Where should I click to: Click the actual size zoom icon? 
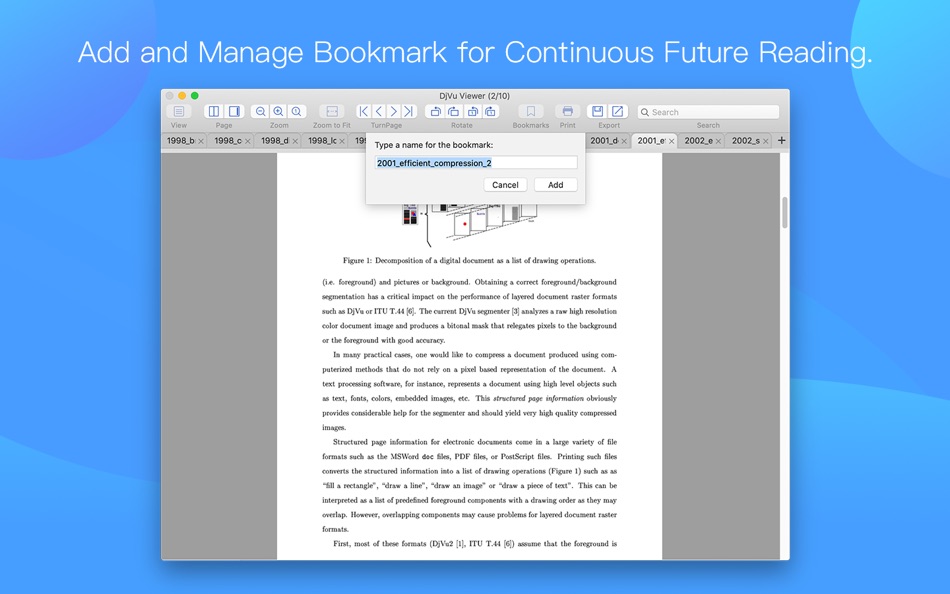click(297, 112)
